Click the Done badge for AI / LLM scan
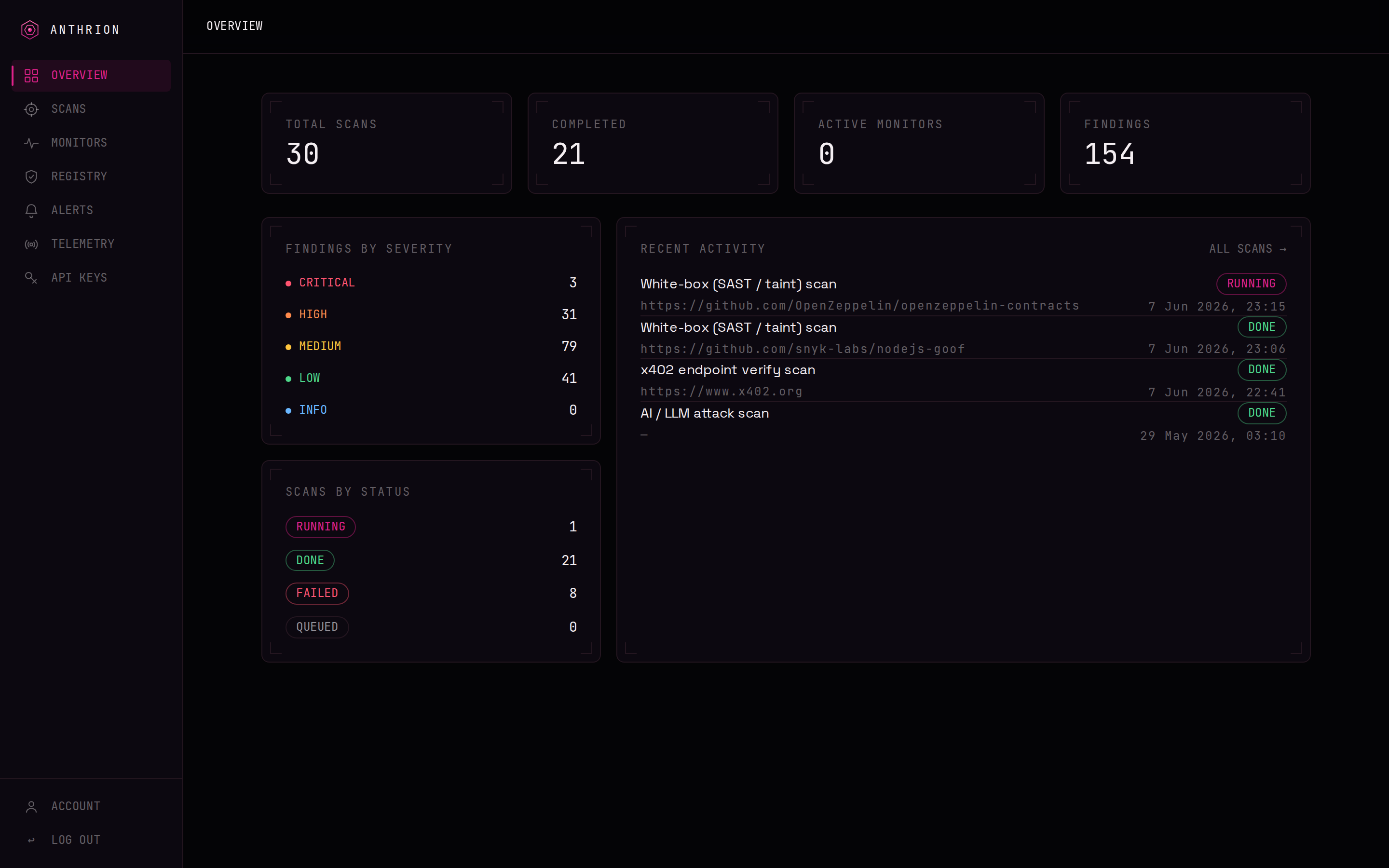 point(1262,413)
